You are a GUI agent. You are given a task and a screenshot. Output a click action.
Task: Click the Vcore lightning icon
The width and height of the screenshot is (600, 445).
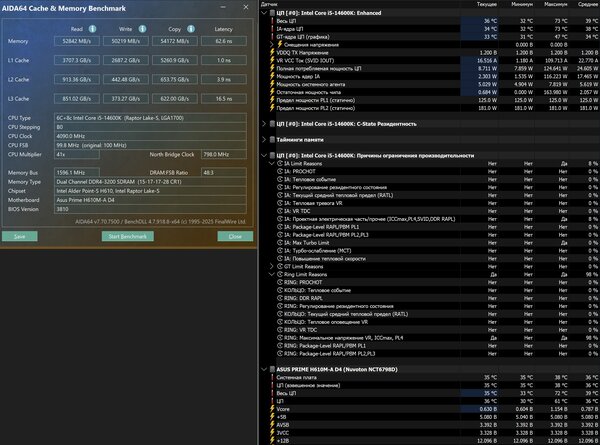pos(272,409)
